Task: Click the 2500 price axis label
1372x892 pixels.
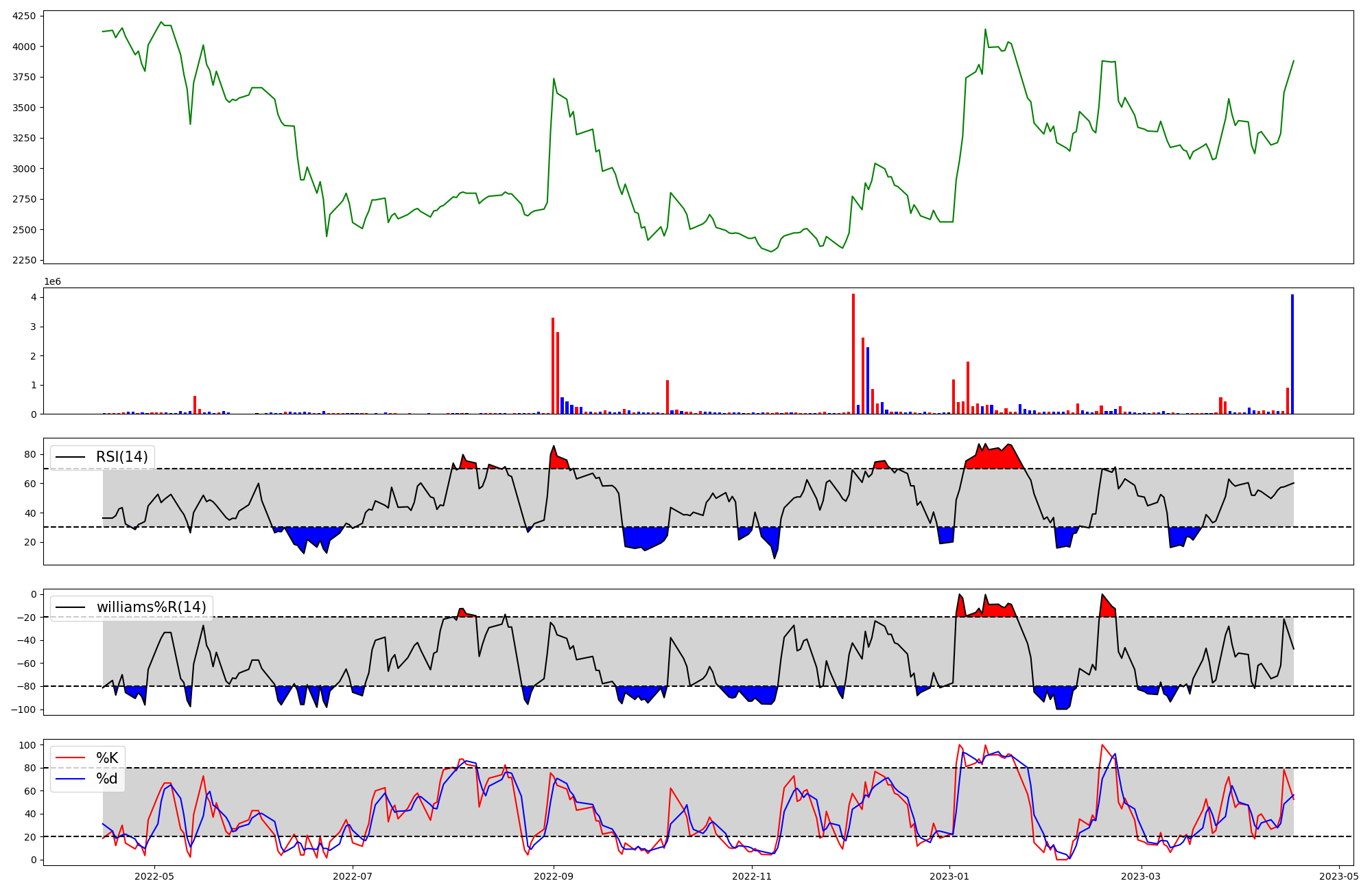Action: point(25,230)
